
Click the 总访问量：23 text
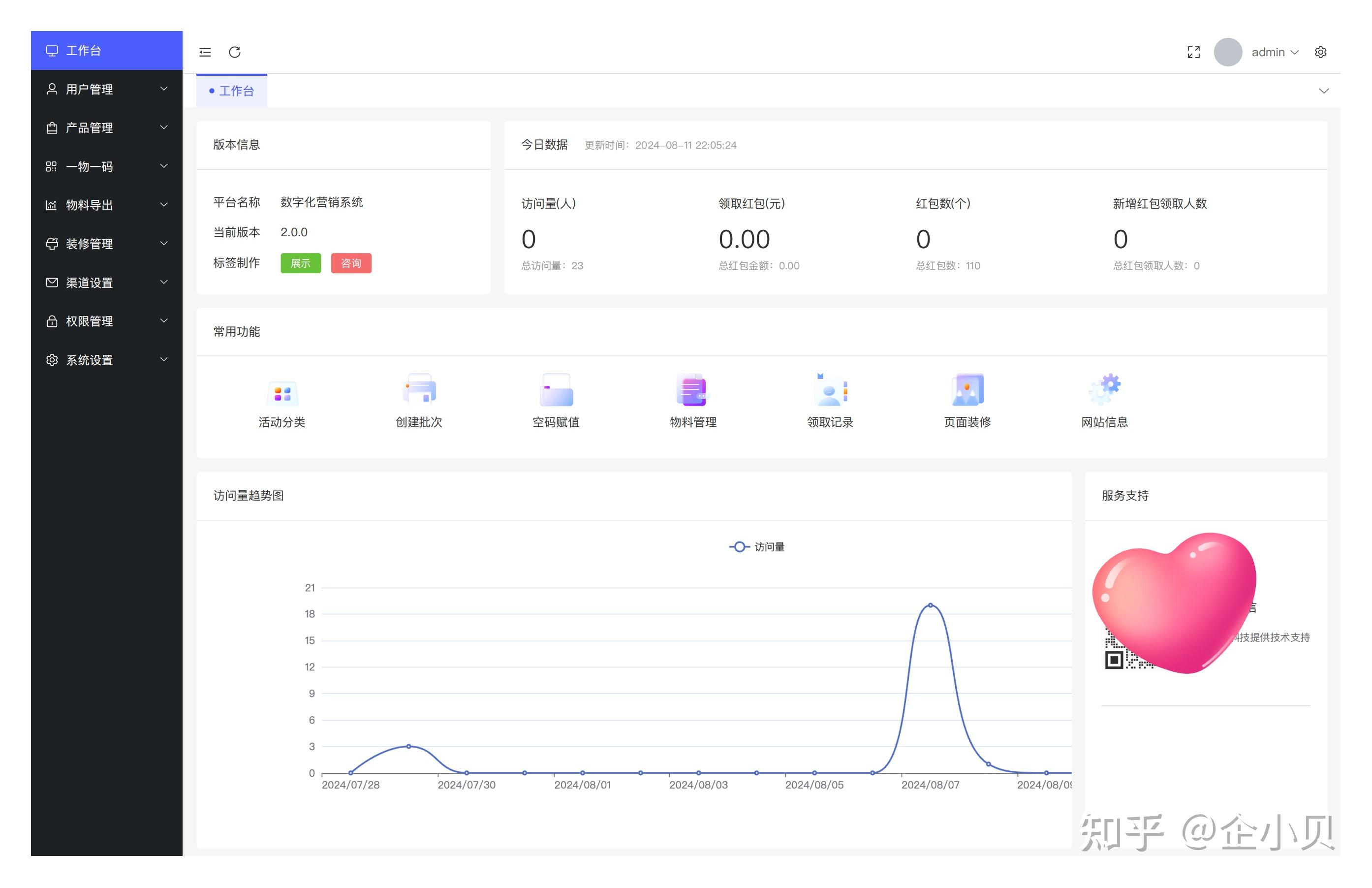tap(552, 266)
